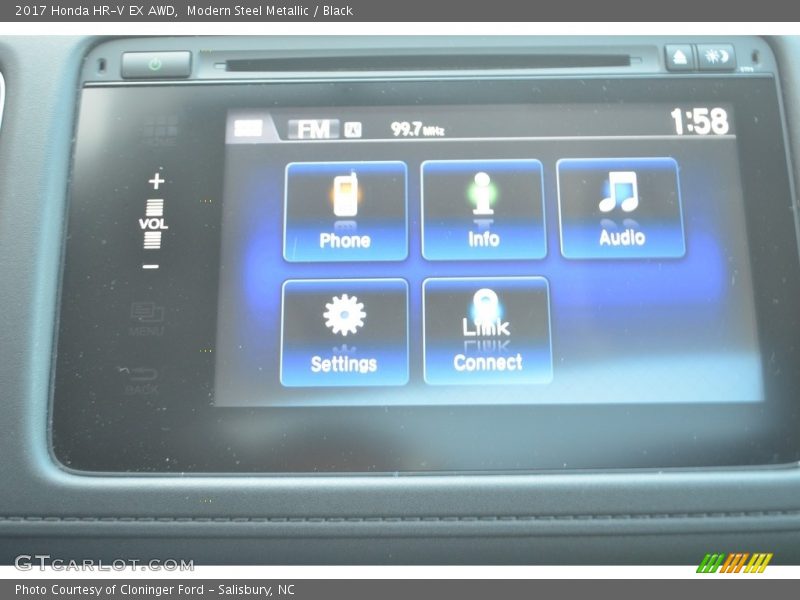Open the Audio tile

click(x=621, y=208)
